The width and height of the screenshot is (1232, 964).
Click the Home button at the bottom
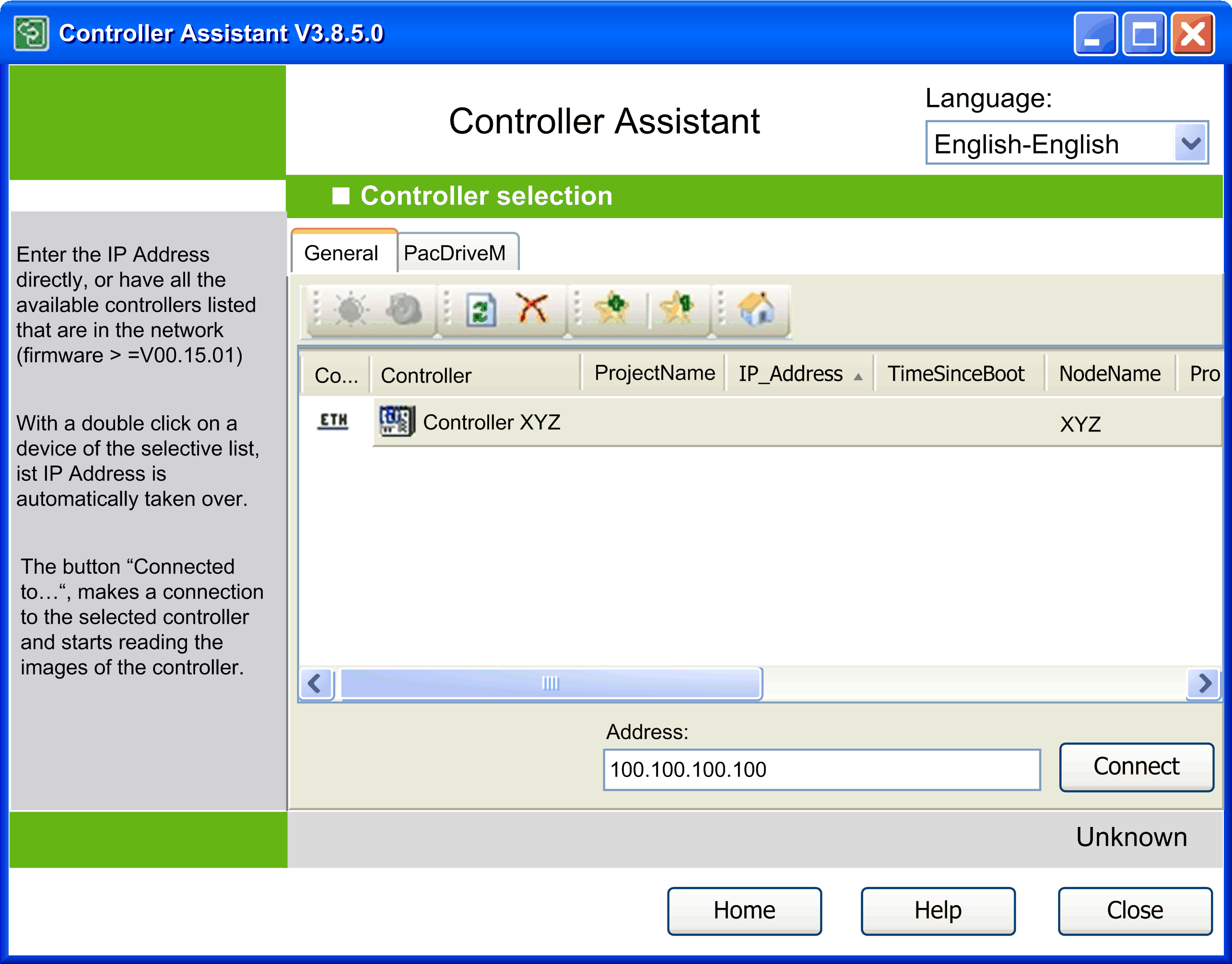point(744,910)
